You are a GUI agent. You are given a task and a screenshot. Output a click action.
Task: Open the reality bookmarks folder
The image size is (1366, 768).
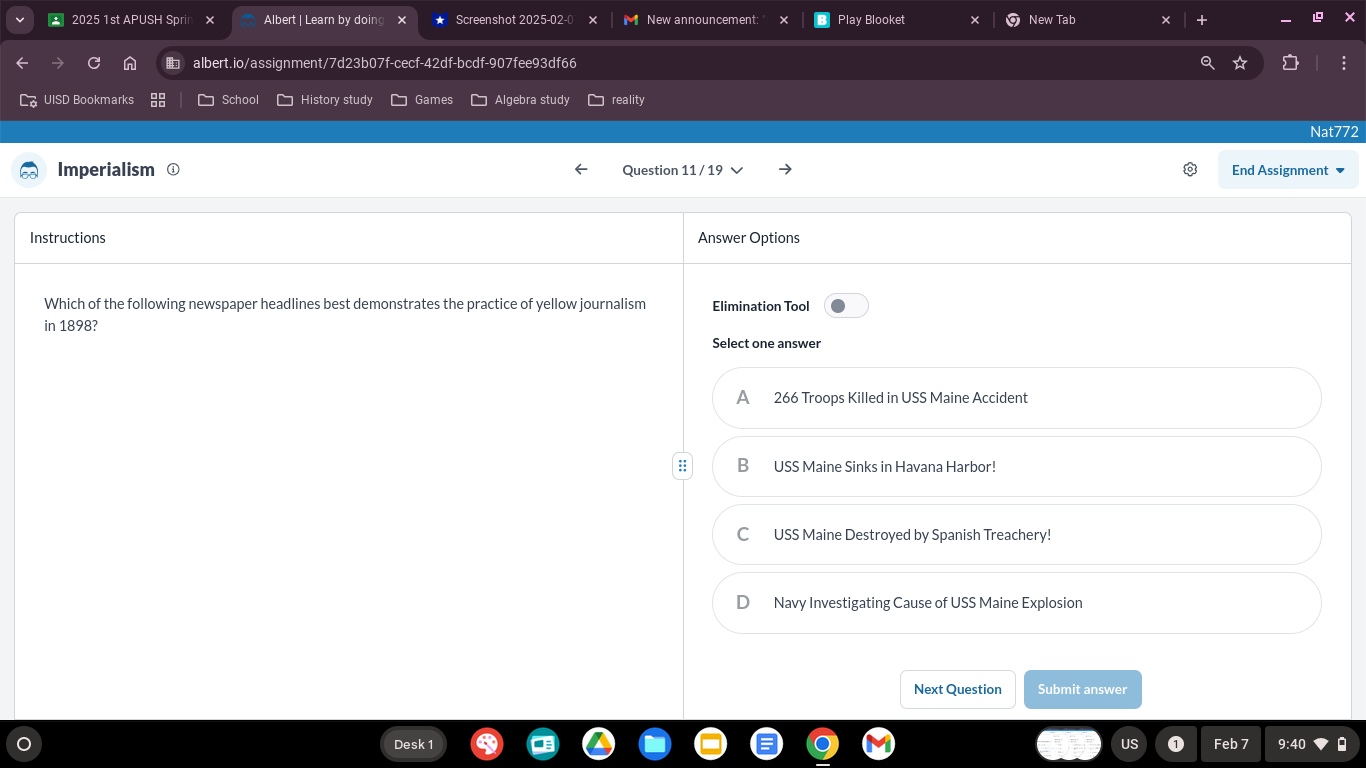pyautogui.click(x=617, y=100)
